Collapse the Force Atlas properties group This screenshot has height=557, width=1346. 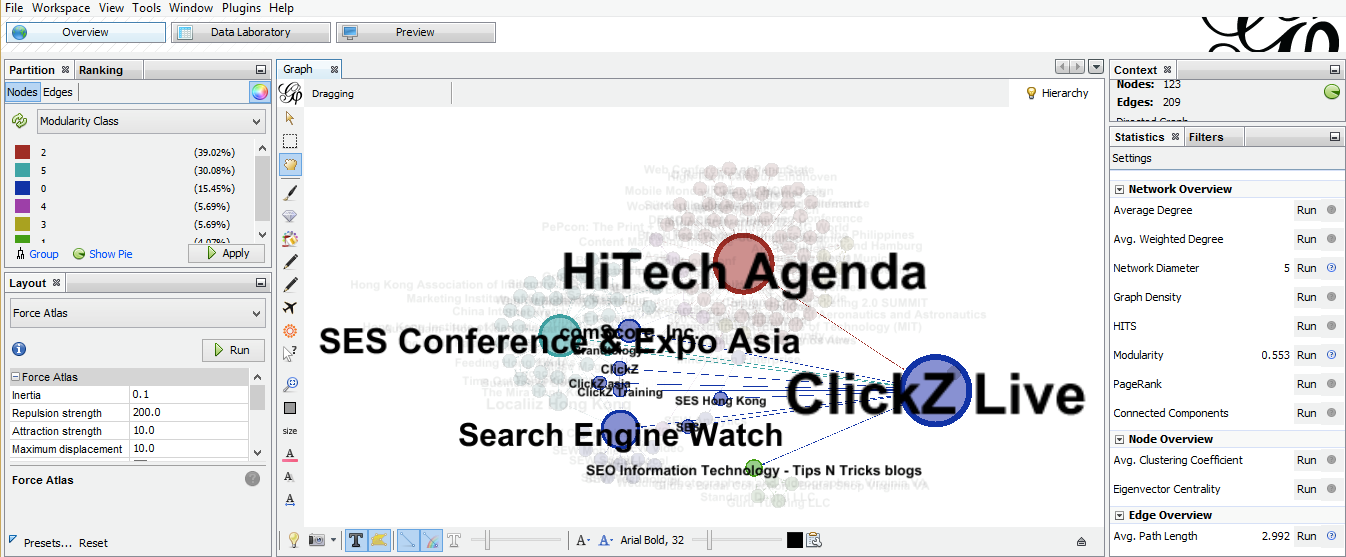tap(16, 377)
